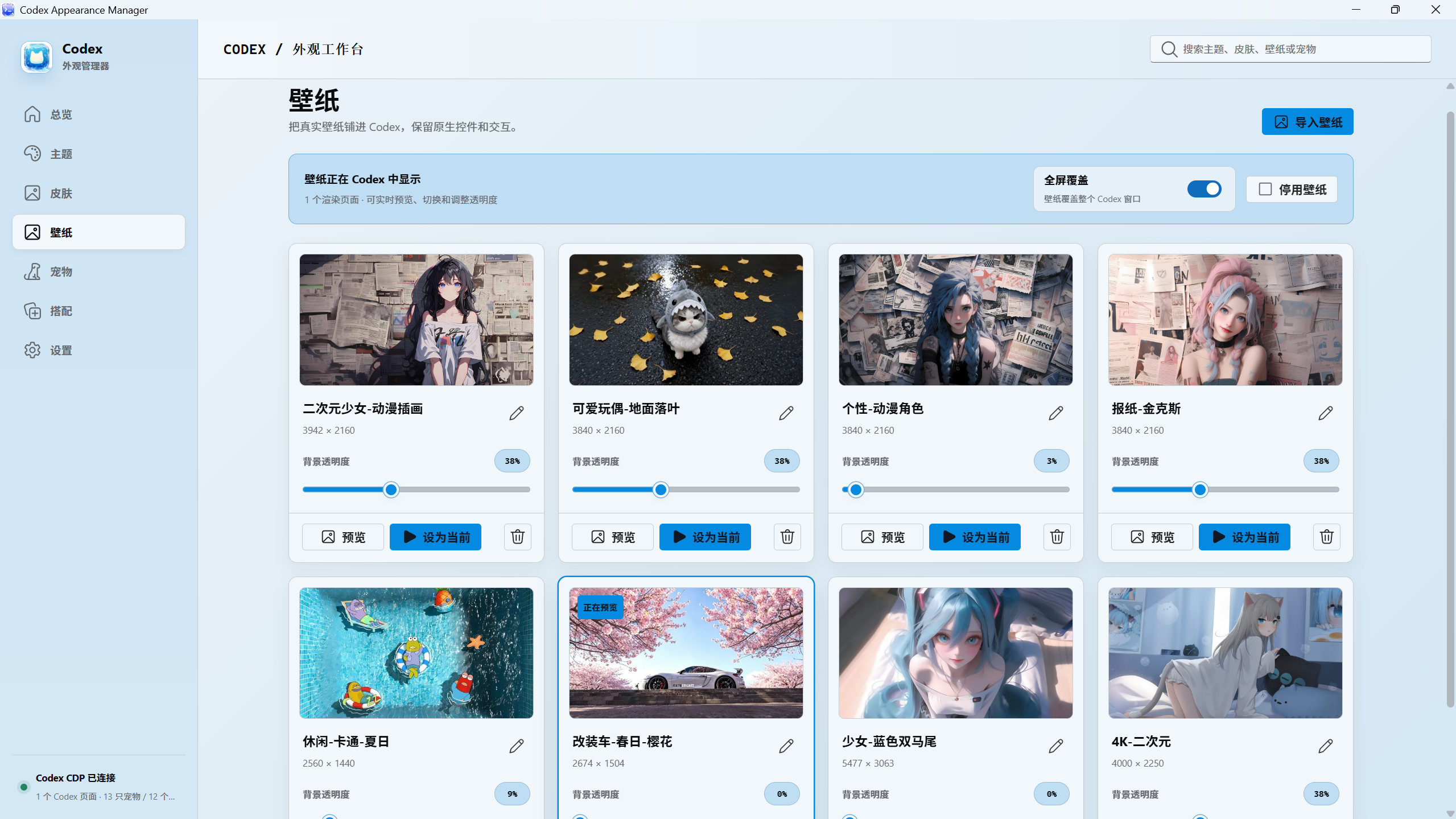
Task: Go to the 主题 themes section
Action: [98, 154]
